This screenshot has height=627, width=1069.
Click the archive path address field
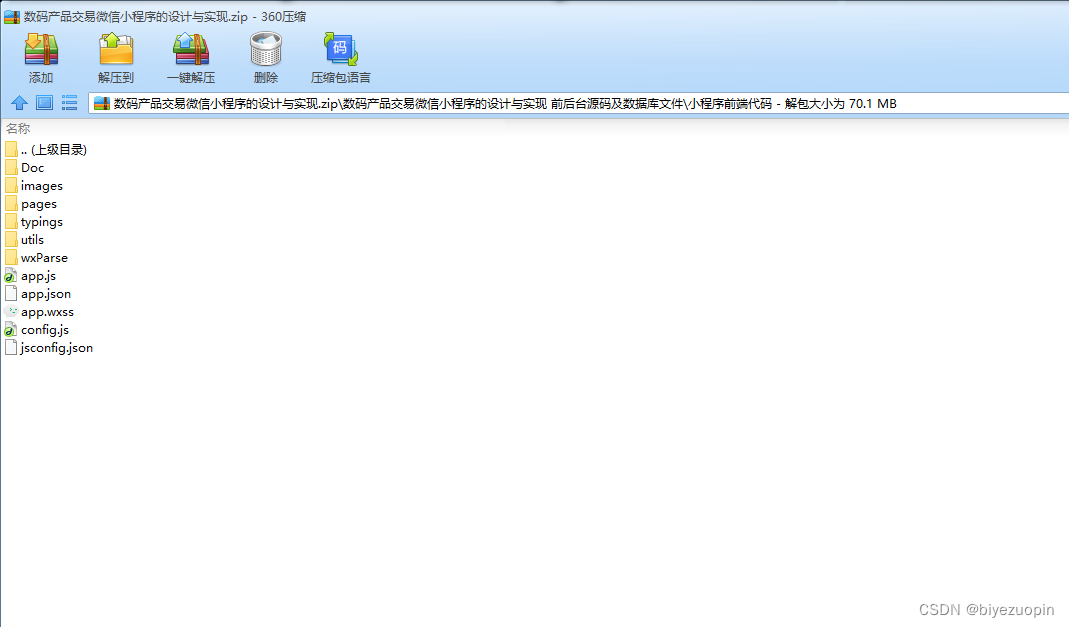pyautogui.click(x=578, y=104)
